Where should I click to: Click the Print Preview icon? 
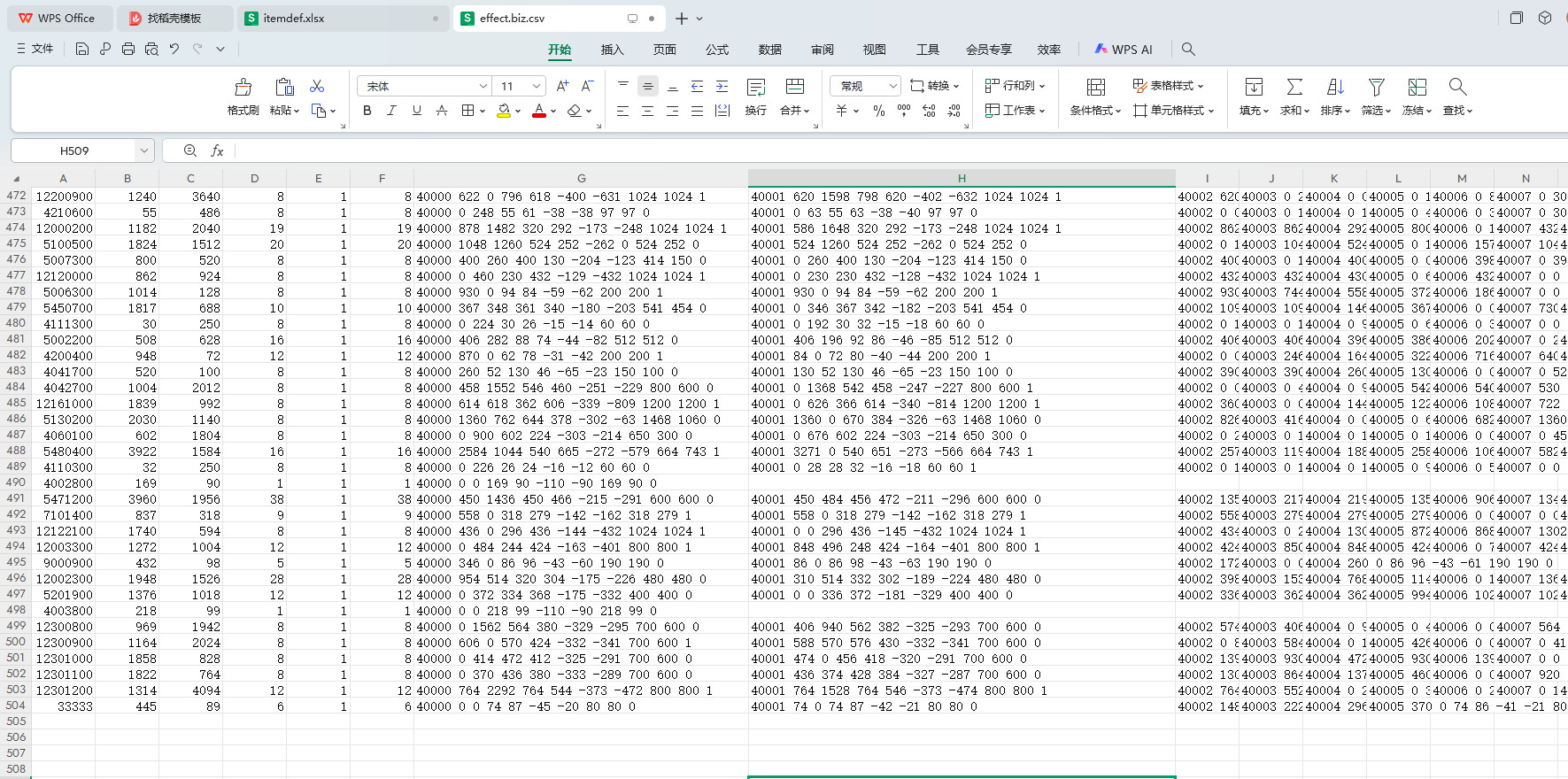pyautogui.click(x=151, y=49)
